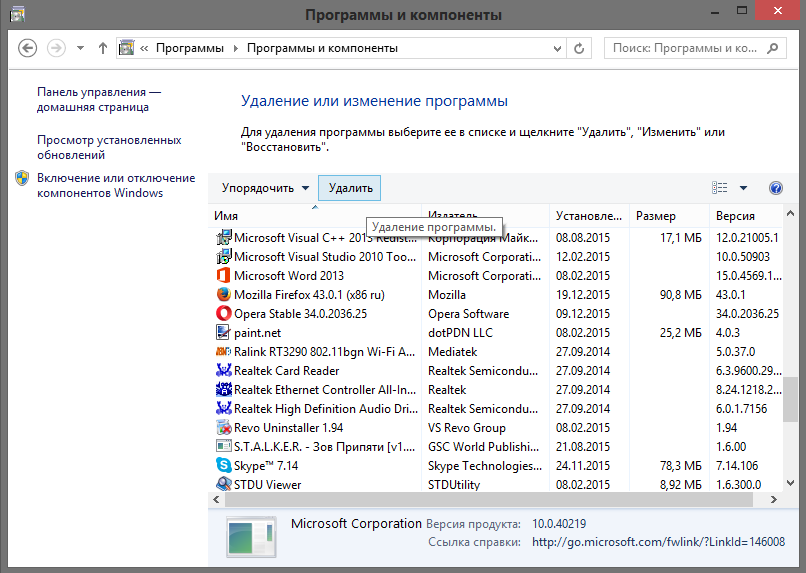Open Включение или отключение компонентов Windows
This screenshot has height=573, width=806.
point(116,185)
